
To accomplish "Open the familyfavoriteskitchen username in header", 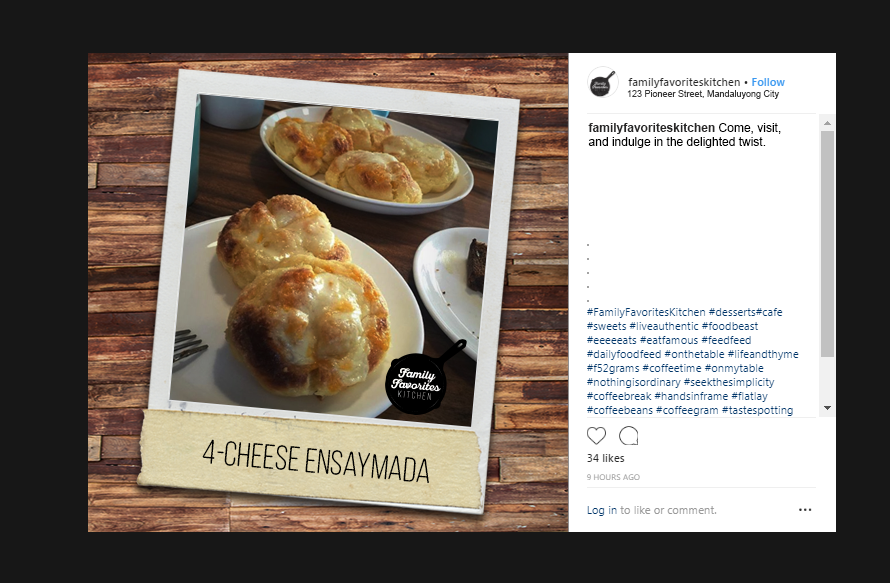I will 684,82.
